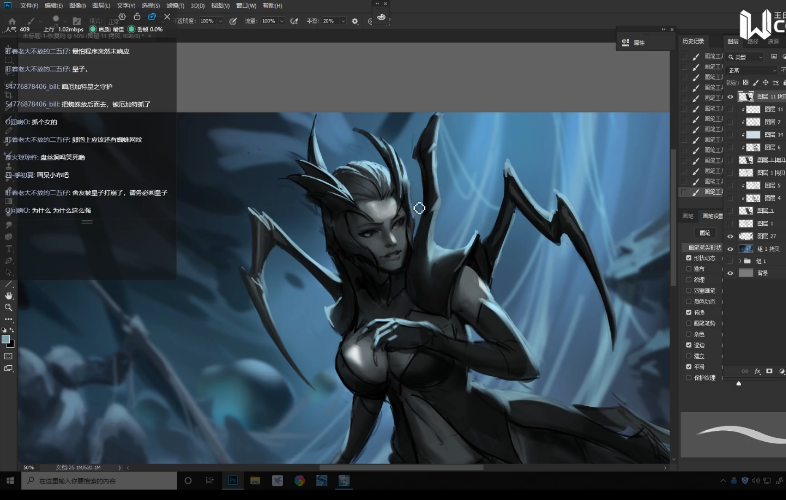The width and height of the screenshot is (786, 500).
Task: Check the 保护纹理 (Protect Texture) checkbox
Action: (689, 378)
